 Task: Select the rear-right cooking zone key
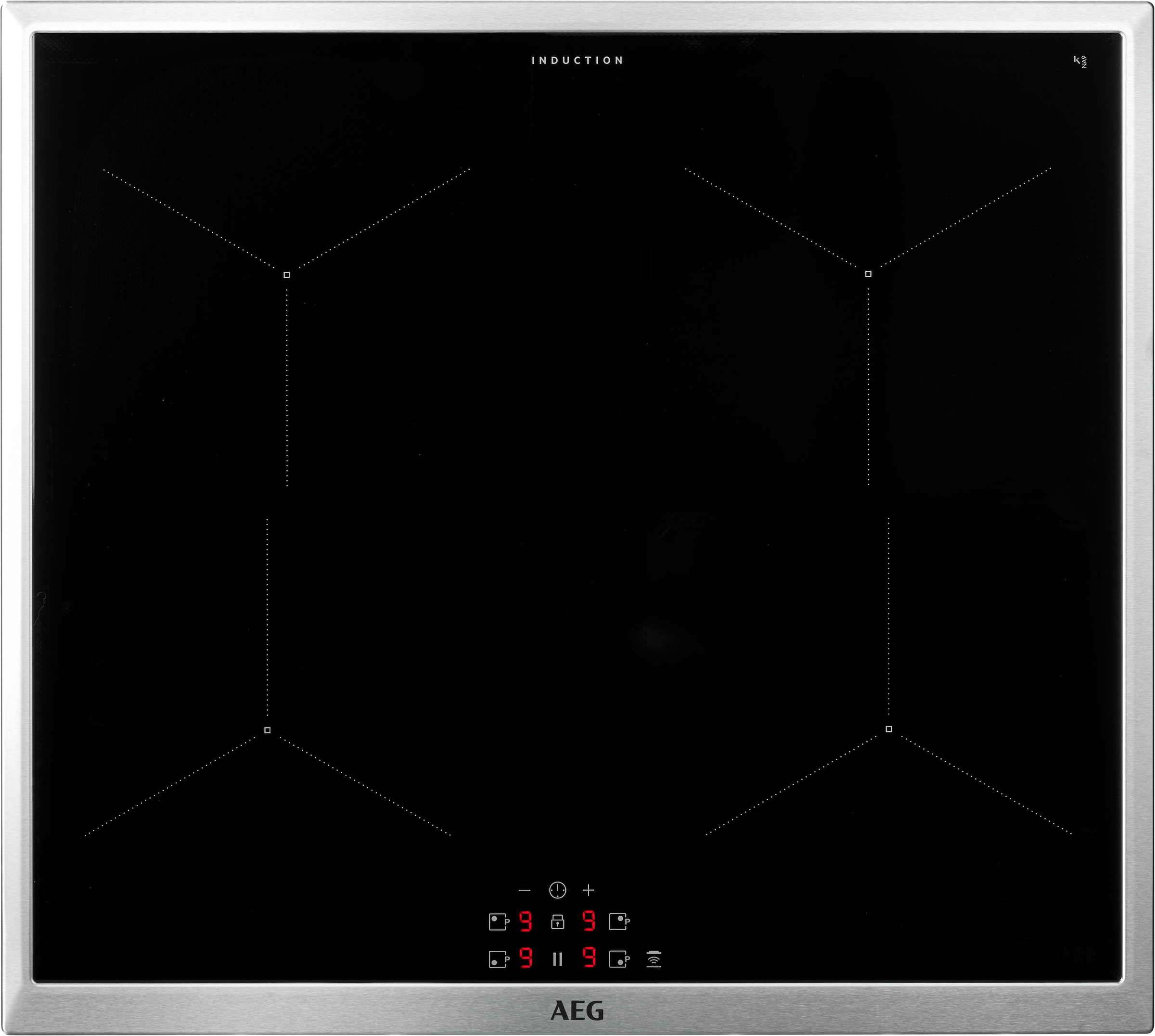pos(619,921)
